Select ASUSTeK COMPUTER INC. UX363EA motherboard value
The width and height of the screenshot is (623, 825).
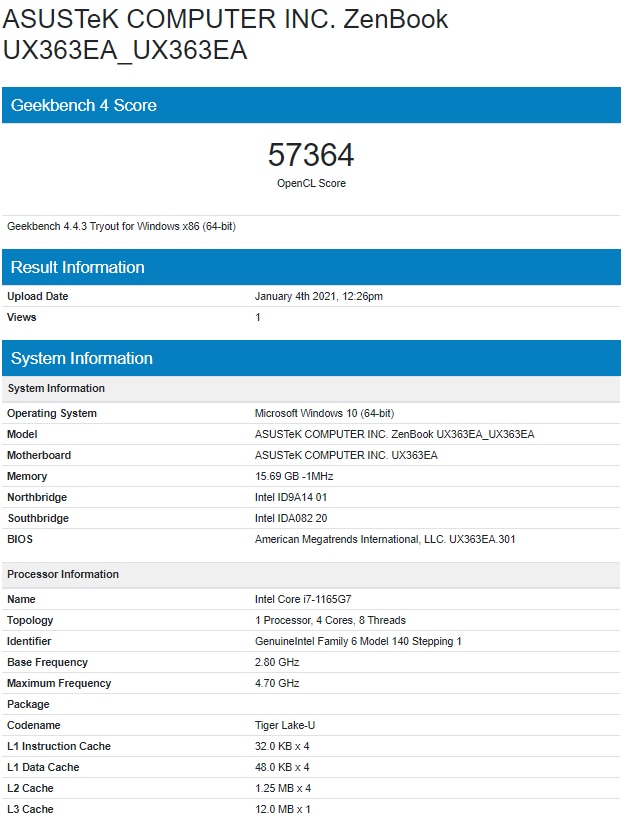point(346,455)
